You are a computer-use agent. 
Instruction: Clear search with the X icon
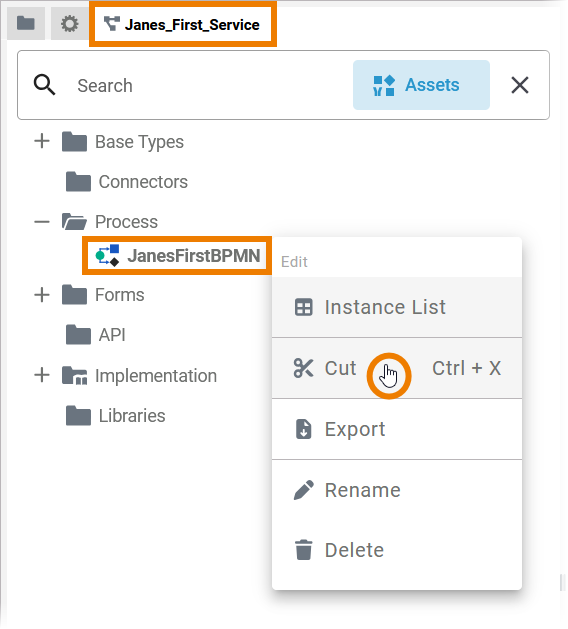coord(519,85)
